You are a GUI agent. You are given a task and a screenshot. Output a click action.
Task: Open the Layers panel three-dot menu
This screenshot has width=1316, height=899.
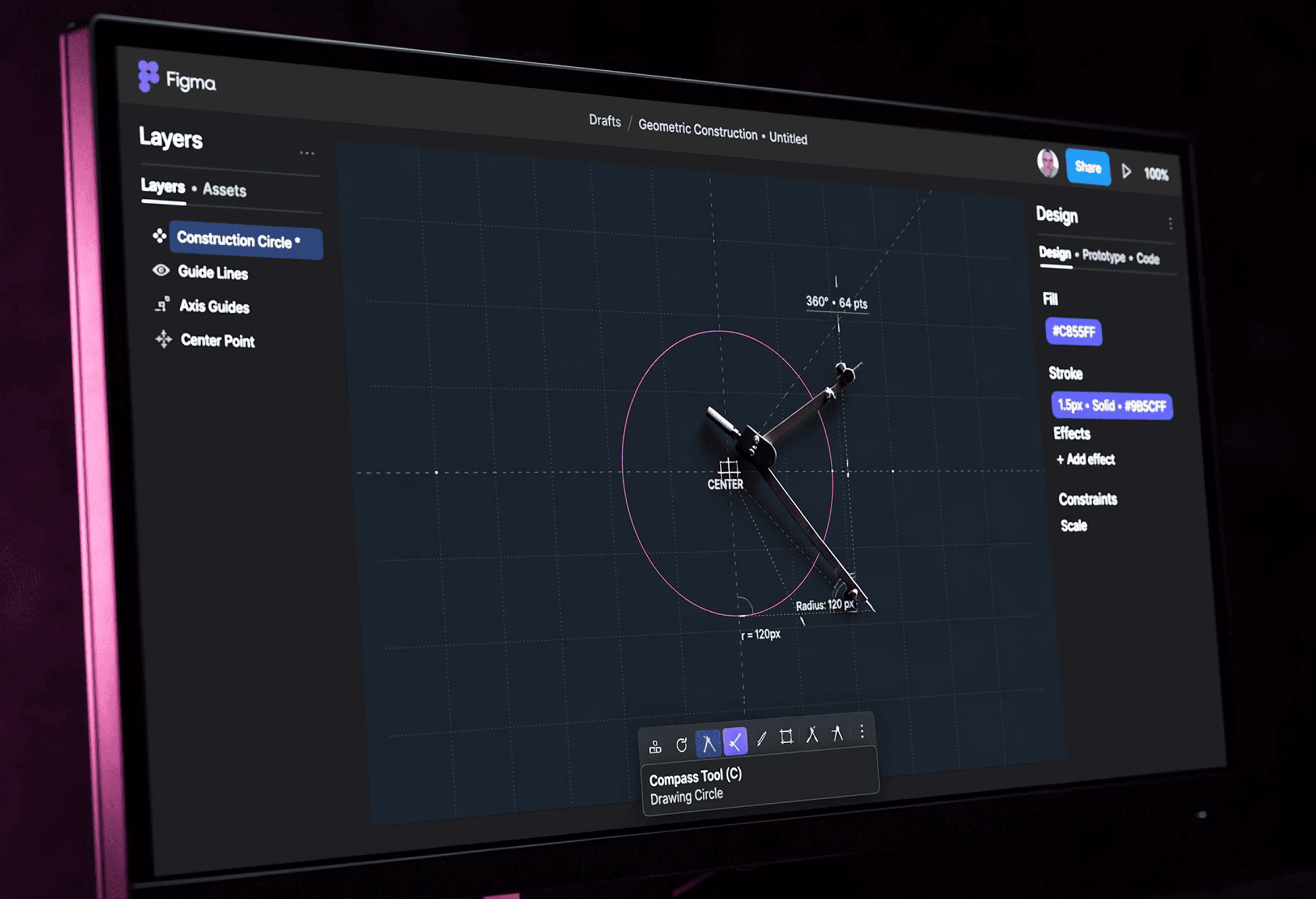(x=307, y=153)
